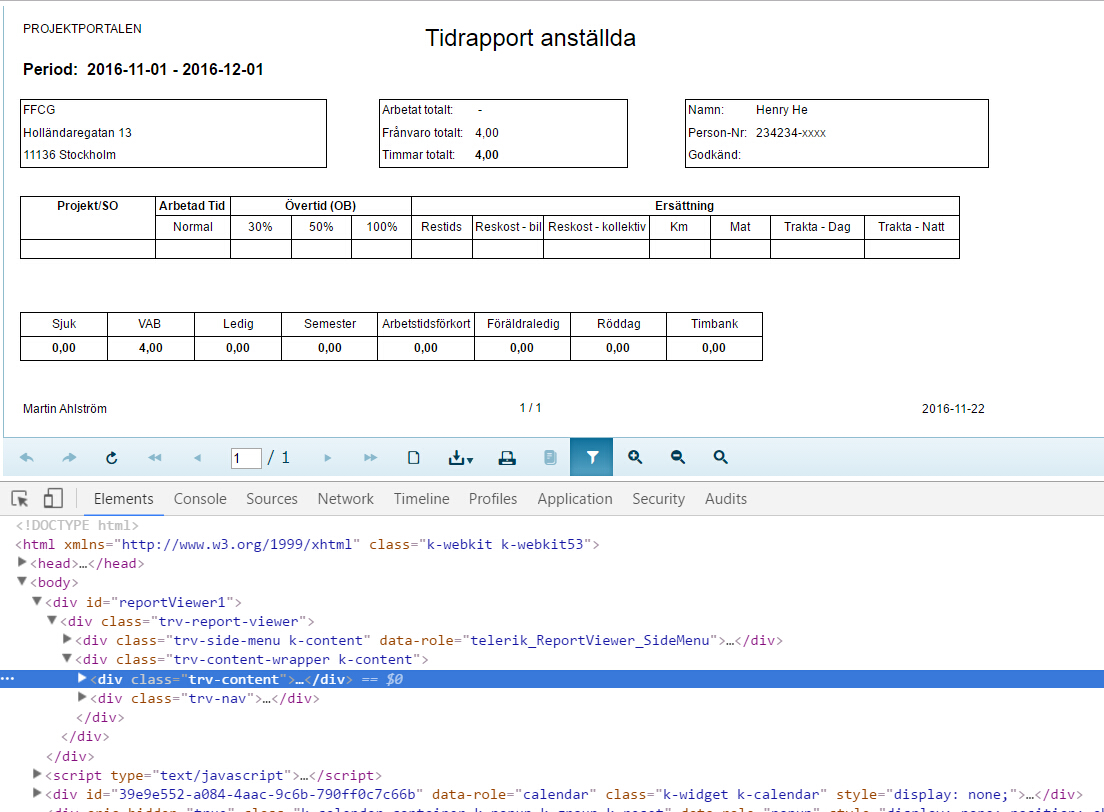The height and width of the screenshot is (812, 1104).
Task: Toggle print preview page icon
Action: (414, 458)
